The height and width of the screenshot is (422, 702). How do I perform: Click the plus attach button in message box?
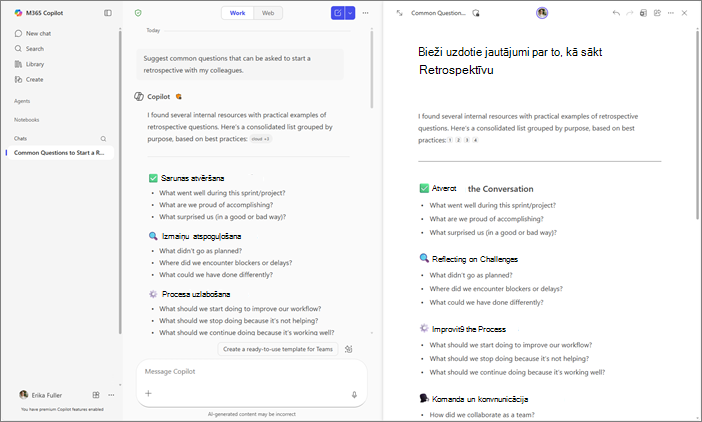point(148,393)
